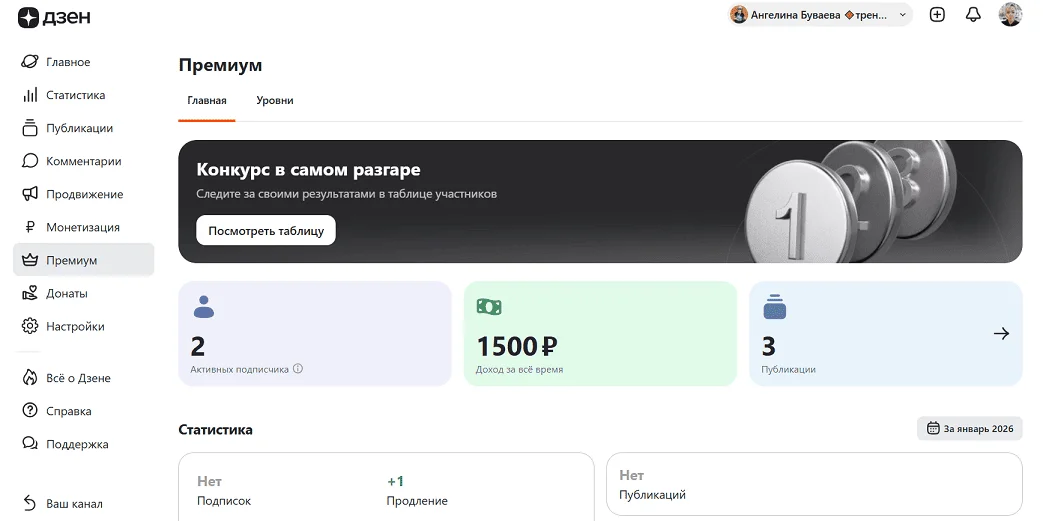Click the 2 active subscribers card
The image size is (1043, 521).
coord(315,333)
